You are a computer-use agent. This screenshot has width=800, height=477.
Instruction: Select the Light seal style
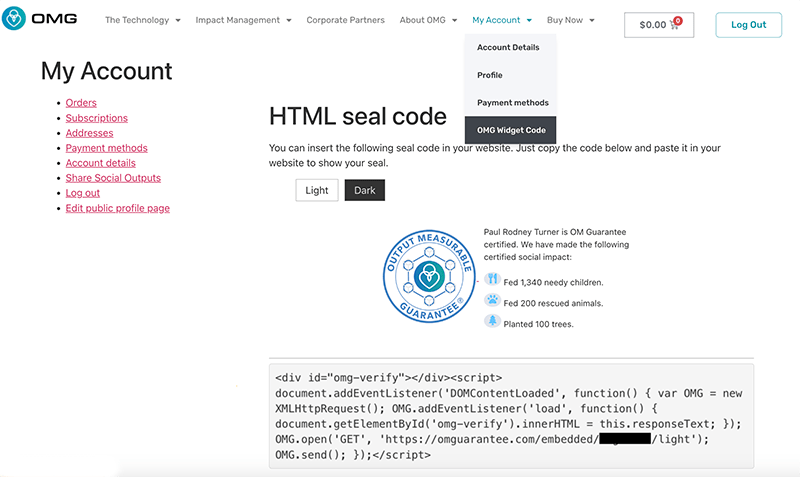tap(317, 190)
